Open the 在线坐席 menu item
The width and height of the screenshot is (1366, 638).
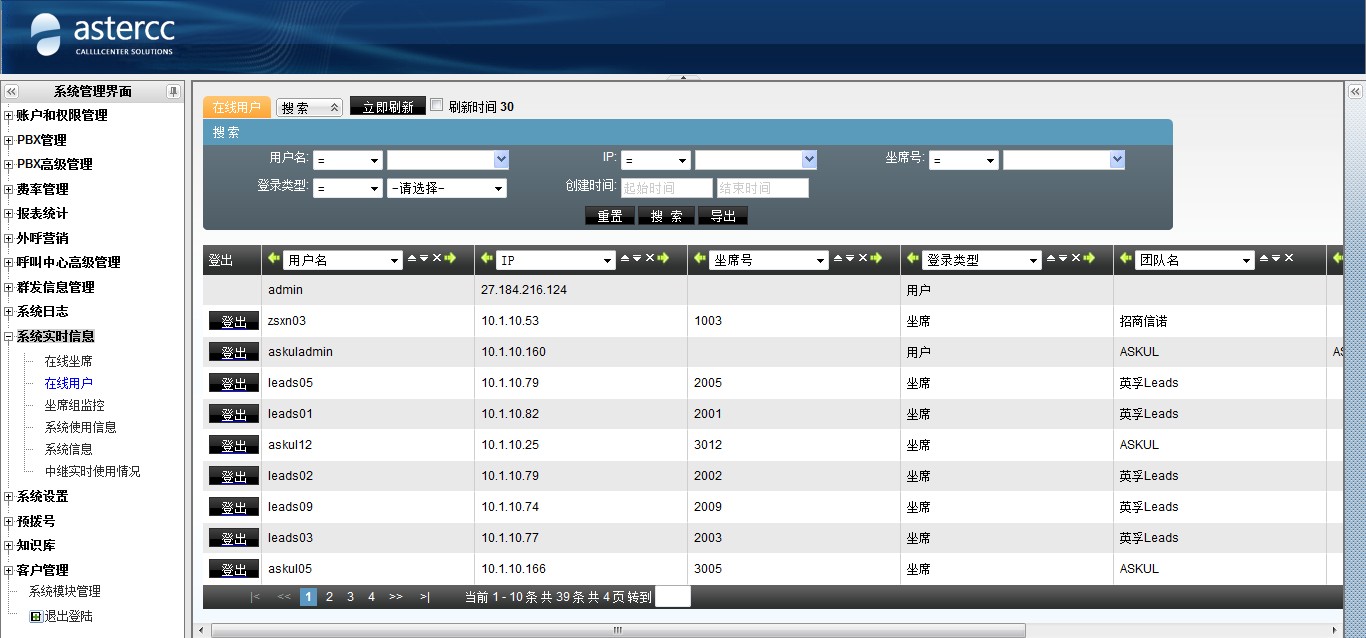pyautogui.click(x=68, y=361)
